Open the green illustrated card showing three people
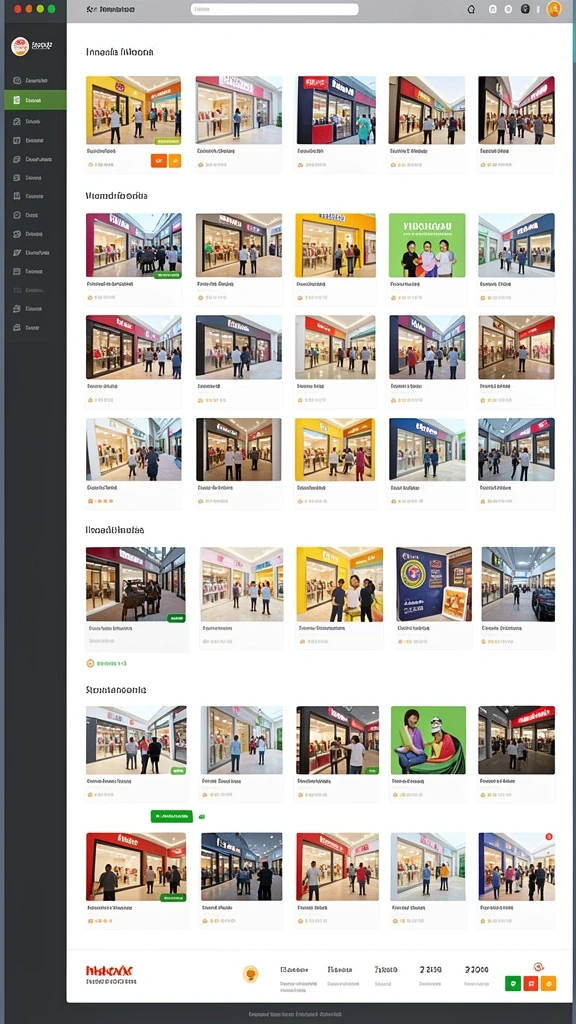This screenshot has height=1024, width=576. (427, 245)
